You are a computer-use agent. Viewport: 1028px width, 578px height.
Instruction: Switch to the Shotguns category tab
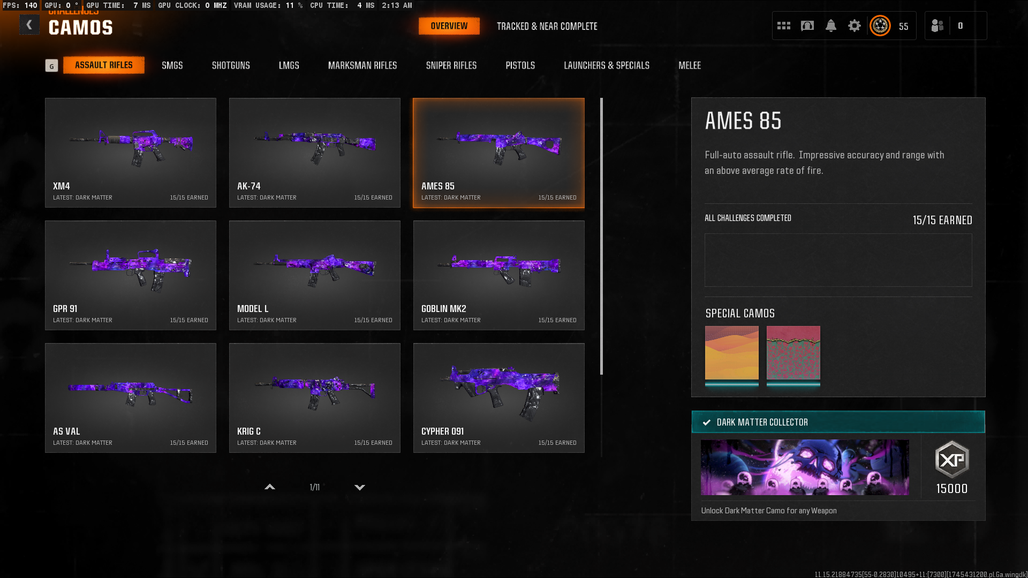pyautogui.click(x=231, y=66)
